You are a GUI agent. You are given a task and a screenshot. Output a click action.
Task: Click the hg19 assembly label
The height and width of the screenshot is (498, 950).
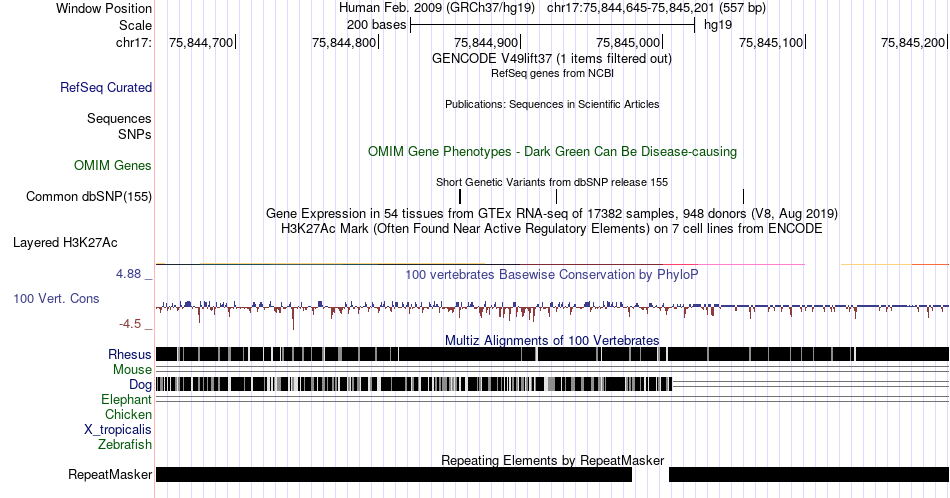coord(718,25)
